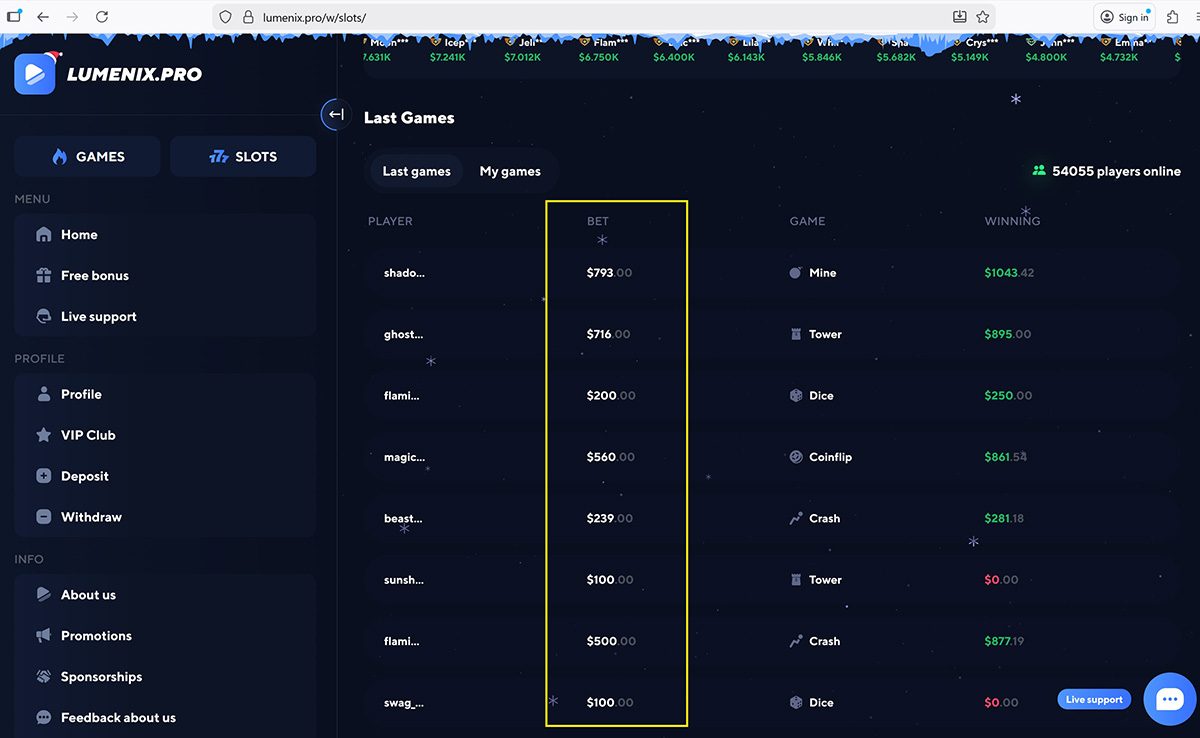Click the Free bonus gift icon
The width and height of the screenshot is (1200, 738).
pyautogui.click(x=43, y=276)
